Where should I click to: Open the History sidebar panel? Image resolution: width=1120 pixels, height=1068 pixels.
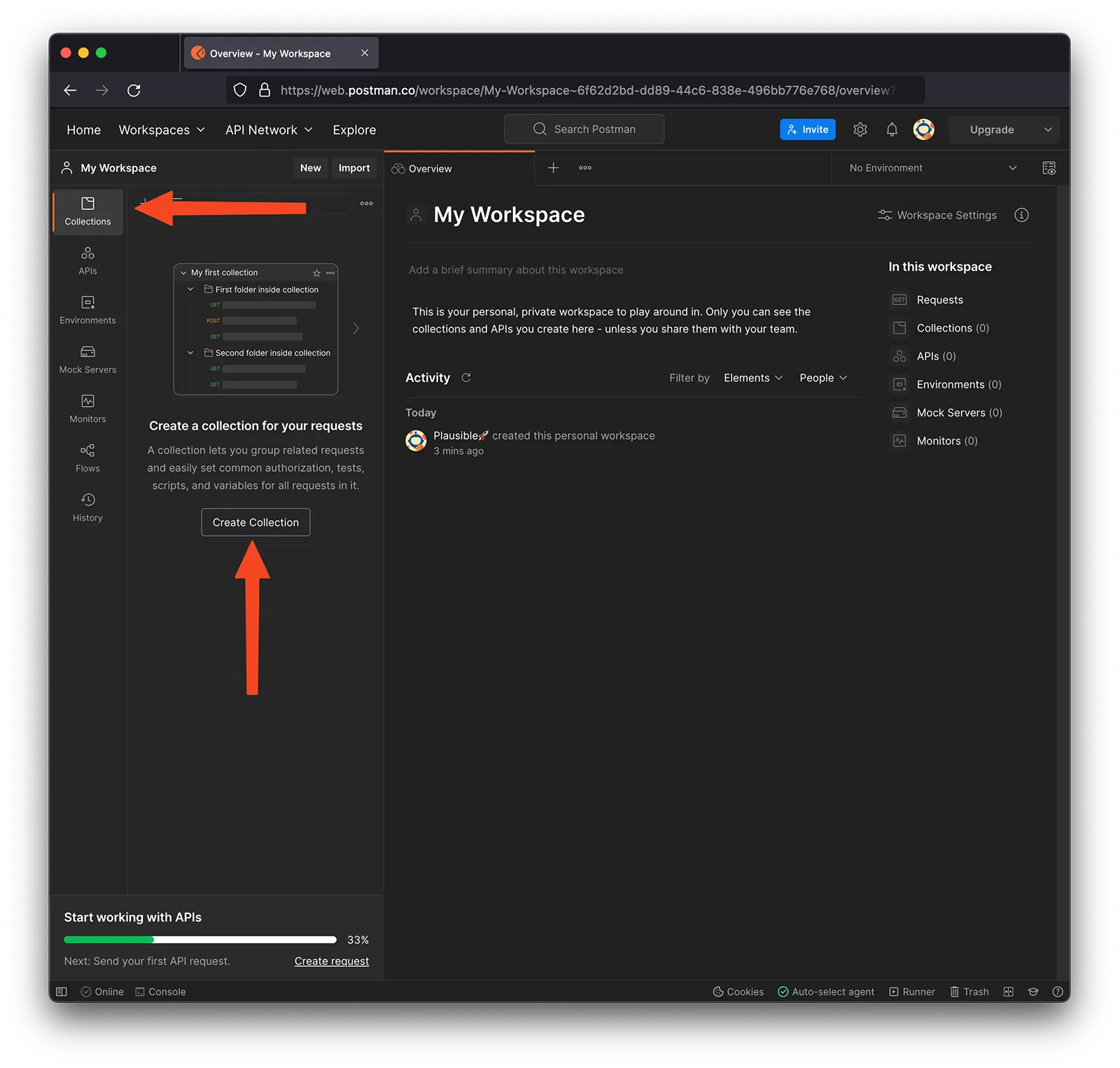click(87, 507)
